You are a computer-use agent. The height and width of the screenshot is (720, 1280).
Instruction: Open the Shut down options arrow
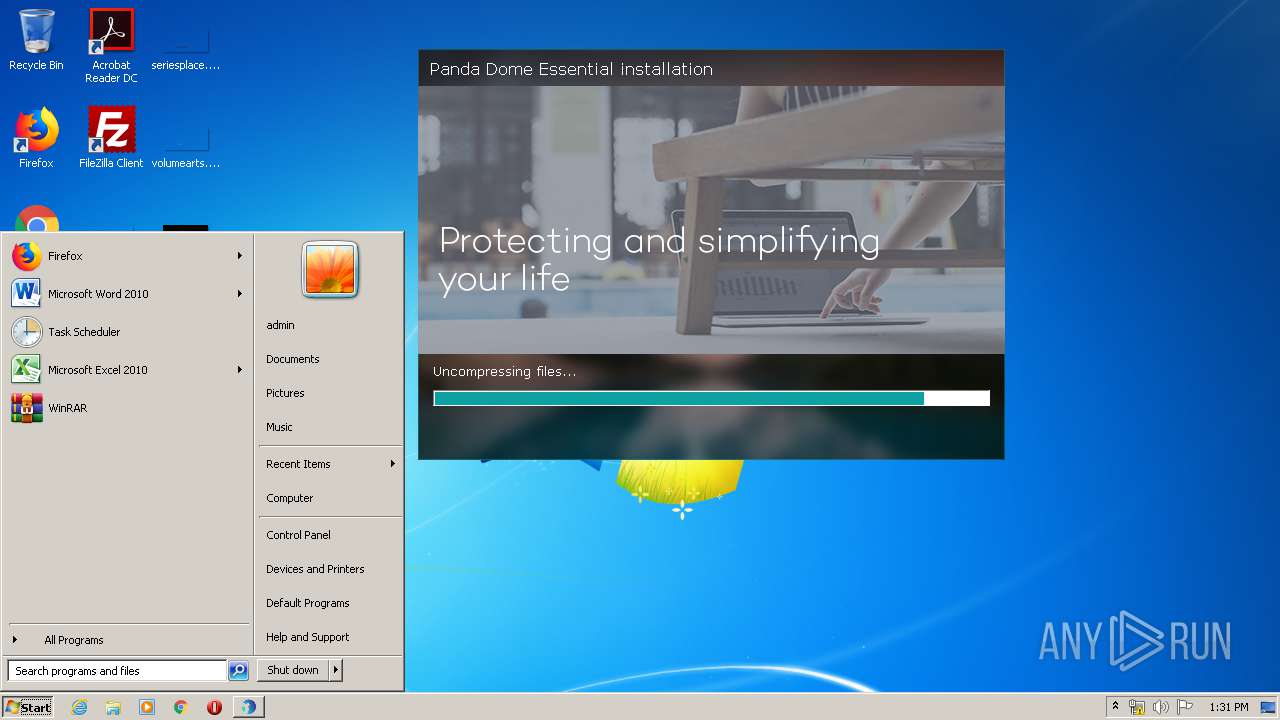pyautogui.click(x=335, y=671)
